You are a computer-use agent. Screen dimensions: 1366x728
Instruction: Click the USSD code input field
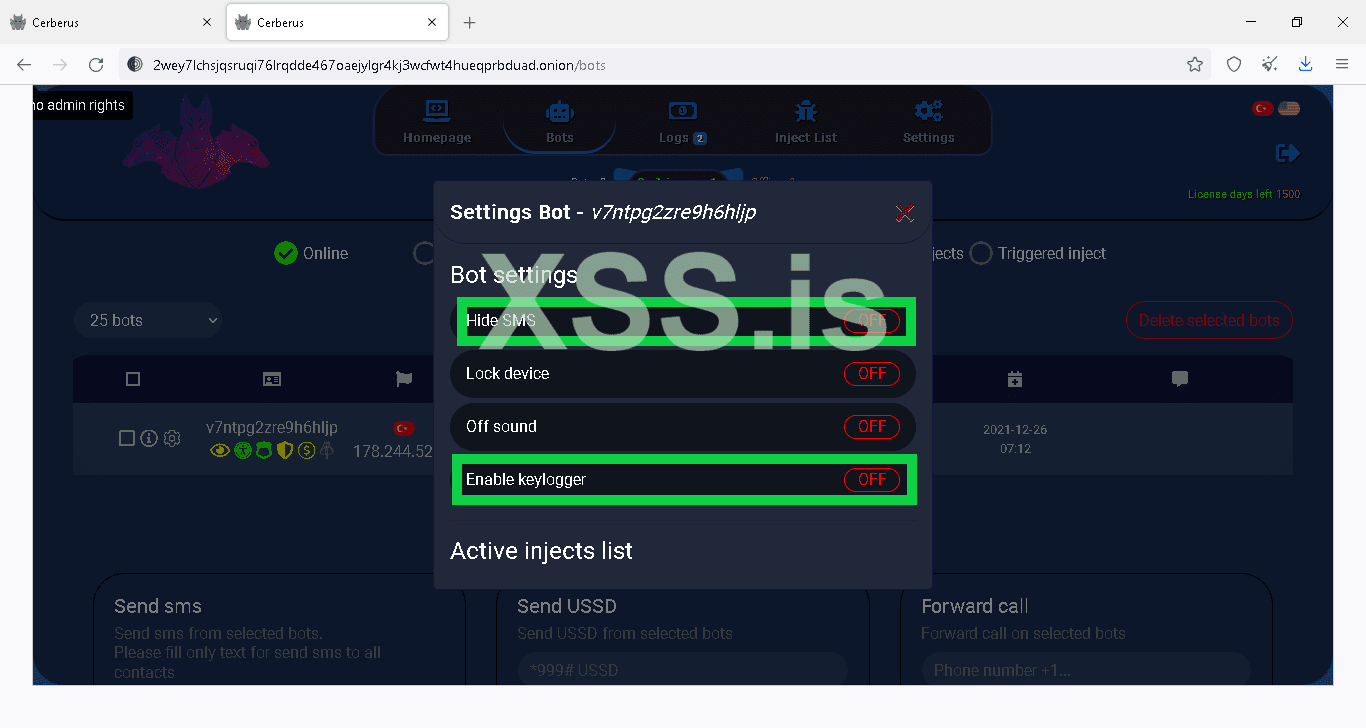(683, 669)
